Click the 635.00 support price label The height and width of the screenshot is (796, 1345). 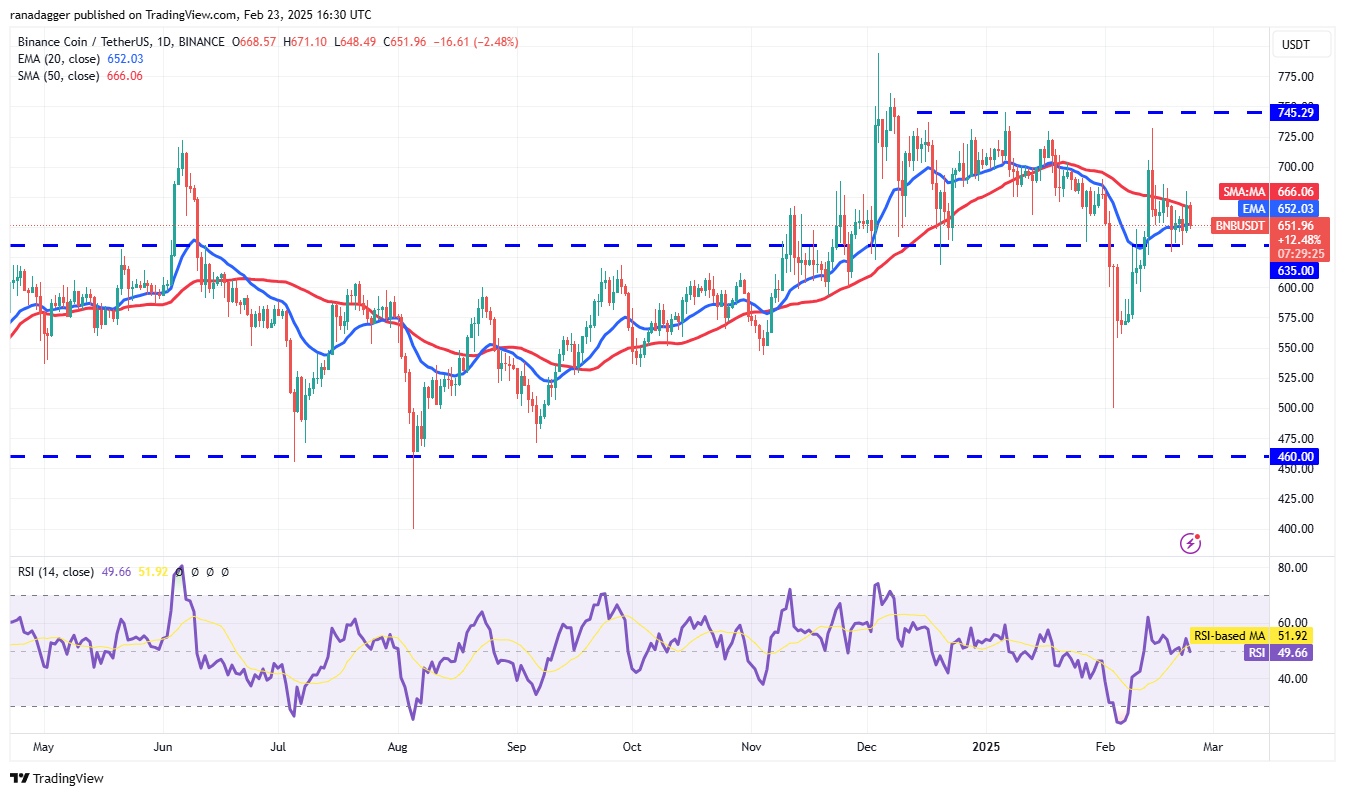[x=1293, y=270]
